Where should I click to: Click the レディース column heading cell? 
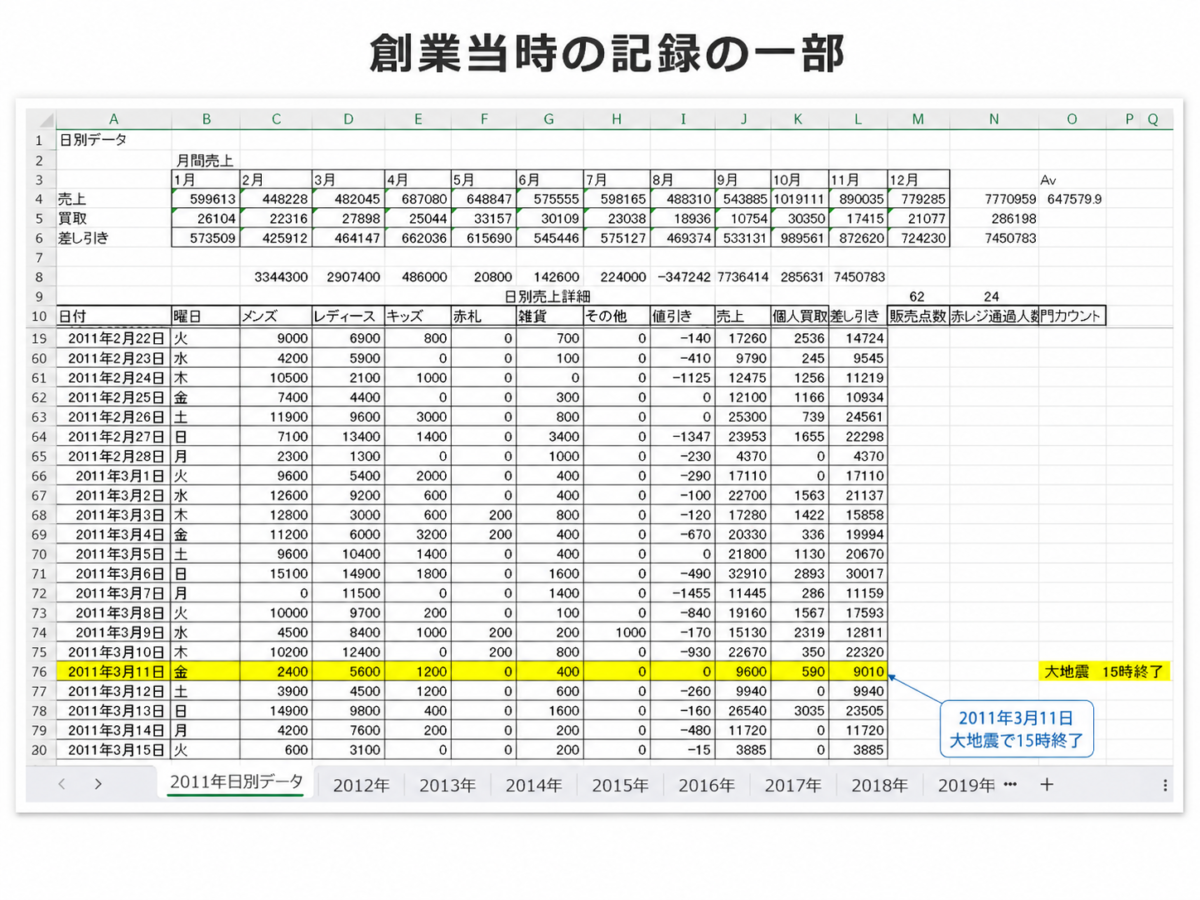click(x=348, y=316)
